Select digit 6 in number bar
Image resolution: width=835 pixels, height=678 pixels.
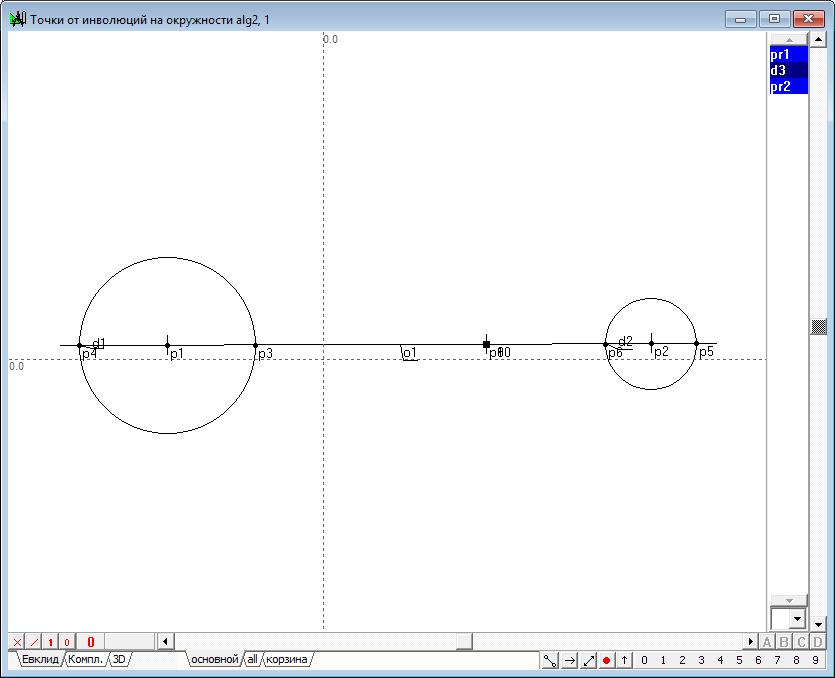[758, 660]
